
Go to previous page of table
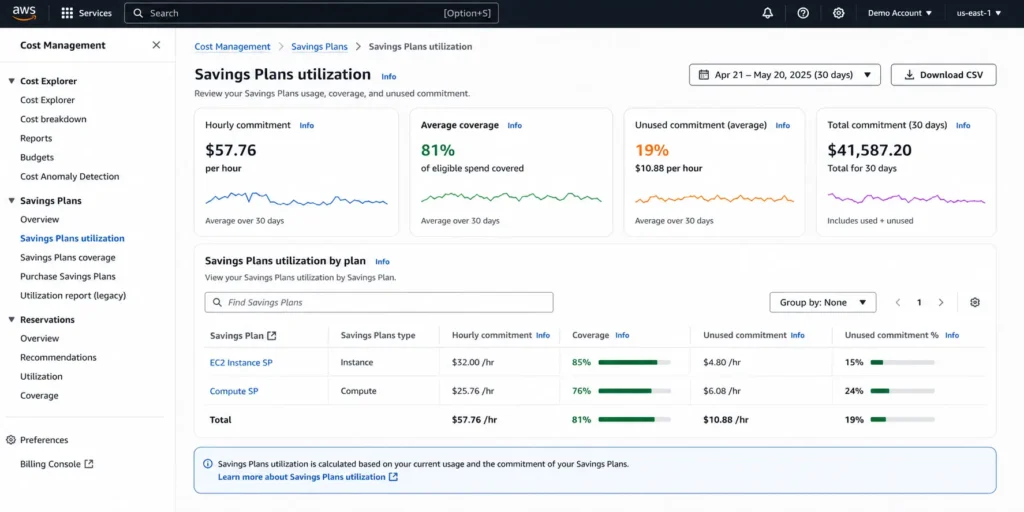click(x=898, y=302)
